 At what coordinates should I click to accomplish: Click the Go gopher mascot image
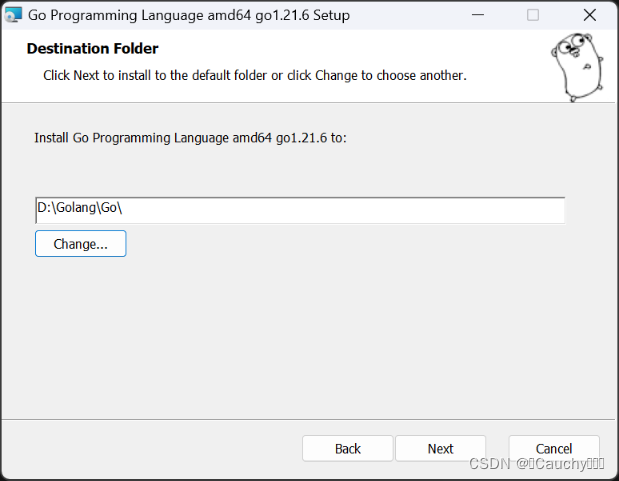(577, 67)
